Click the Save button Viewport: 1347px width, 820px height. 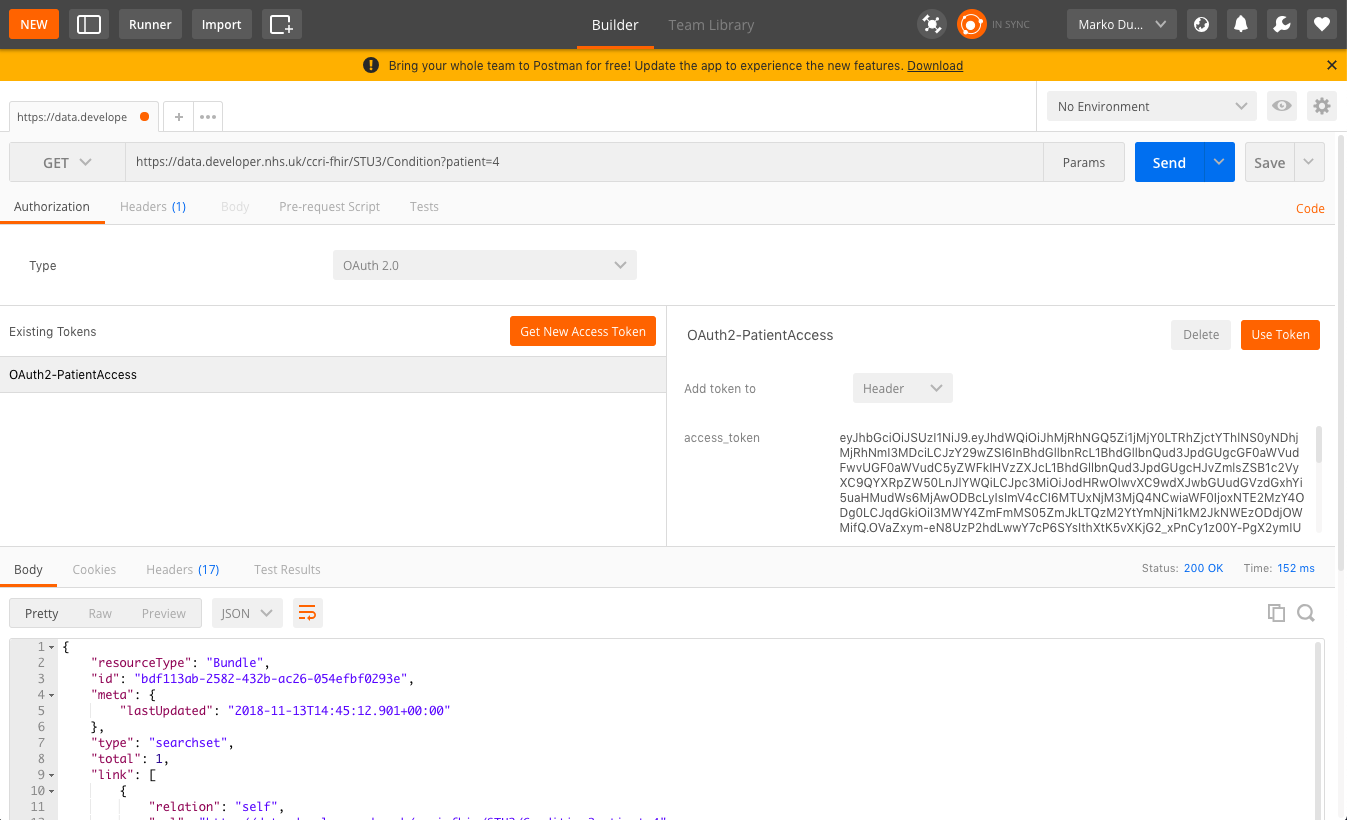click(x=1270, y=162)
